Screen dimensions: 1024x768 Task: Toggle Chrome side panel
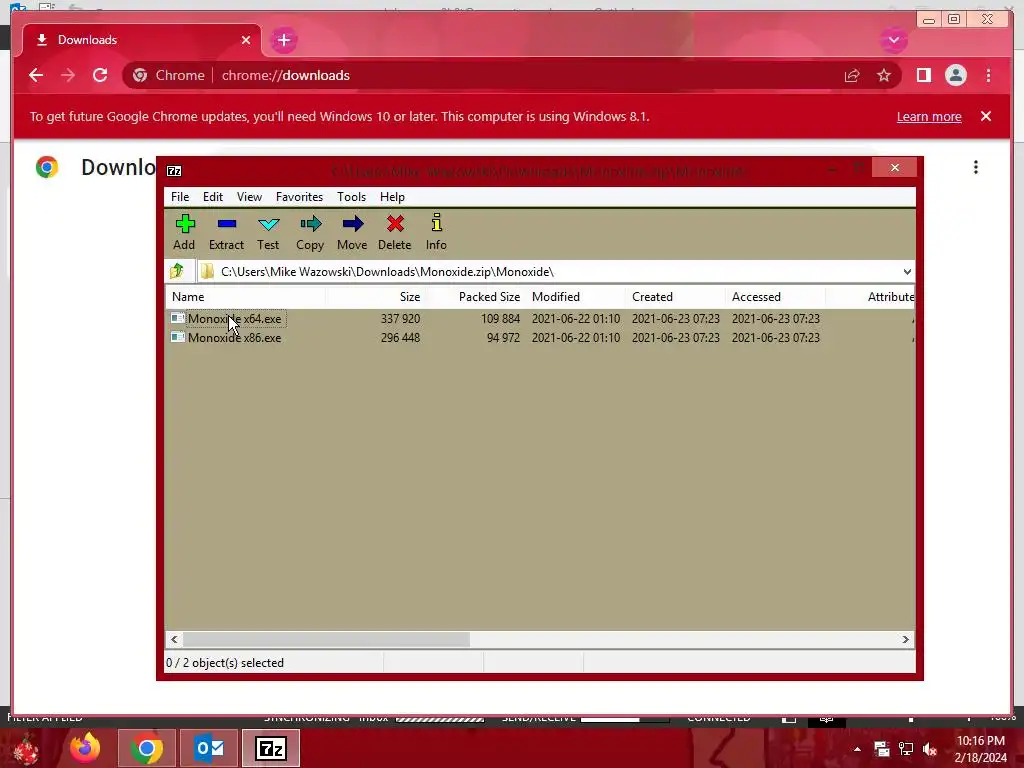click(x=923, y=75)
